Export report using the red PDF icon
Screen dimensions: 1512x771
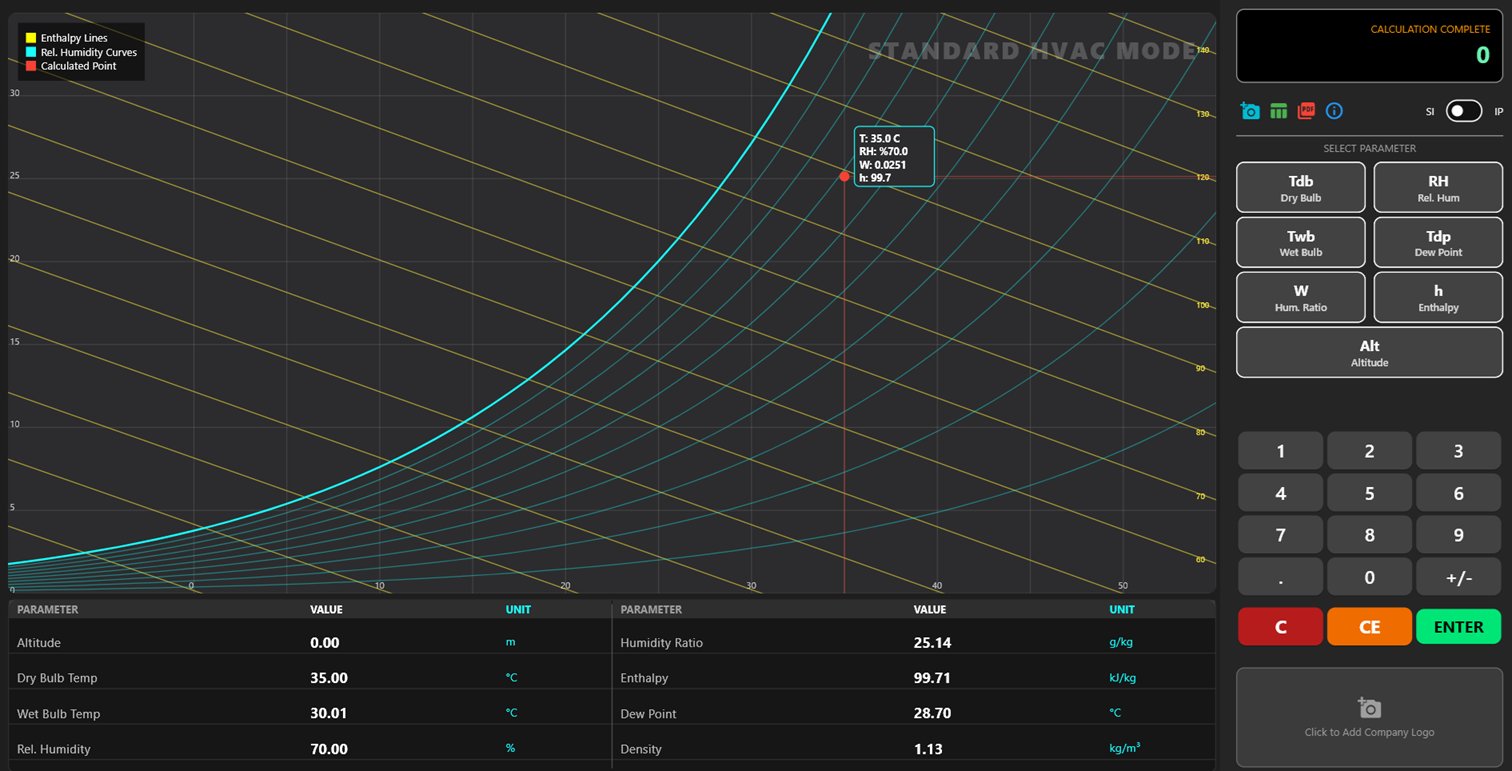coord(1306,111)
